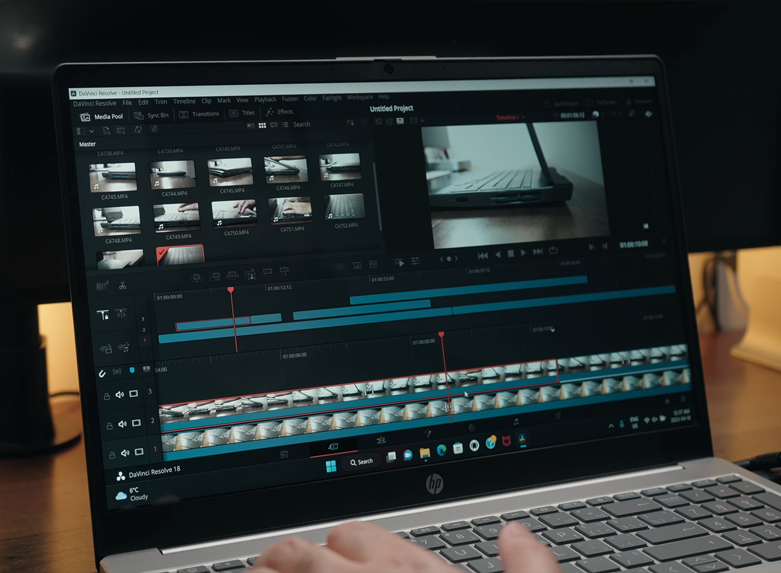Viewport: 781px width, 573px height.
Task: Play the viewer in reverse
Action: 498,255
